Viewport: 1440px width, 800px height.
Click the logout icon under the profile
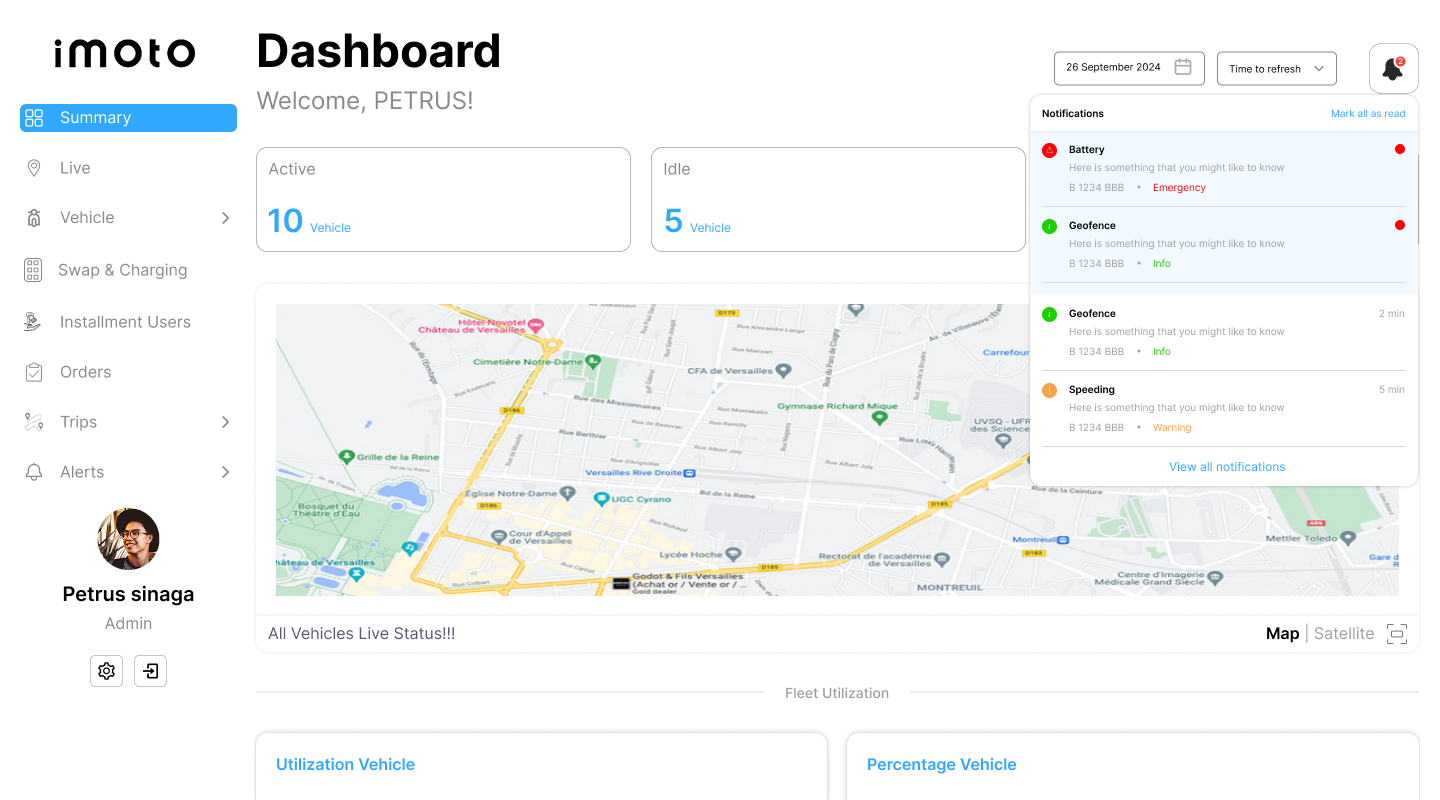coord(150,670)
